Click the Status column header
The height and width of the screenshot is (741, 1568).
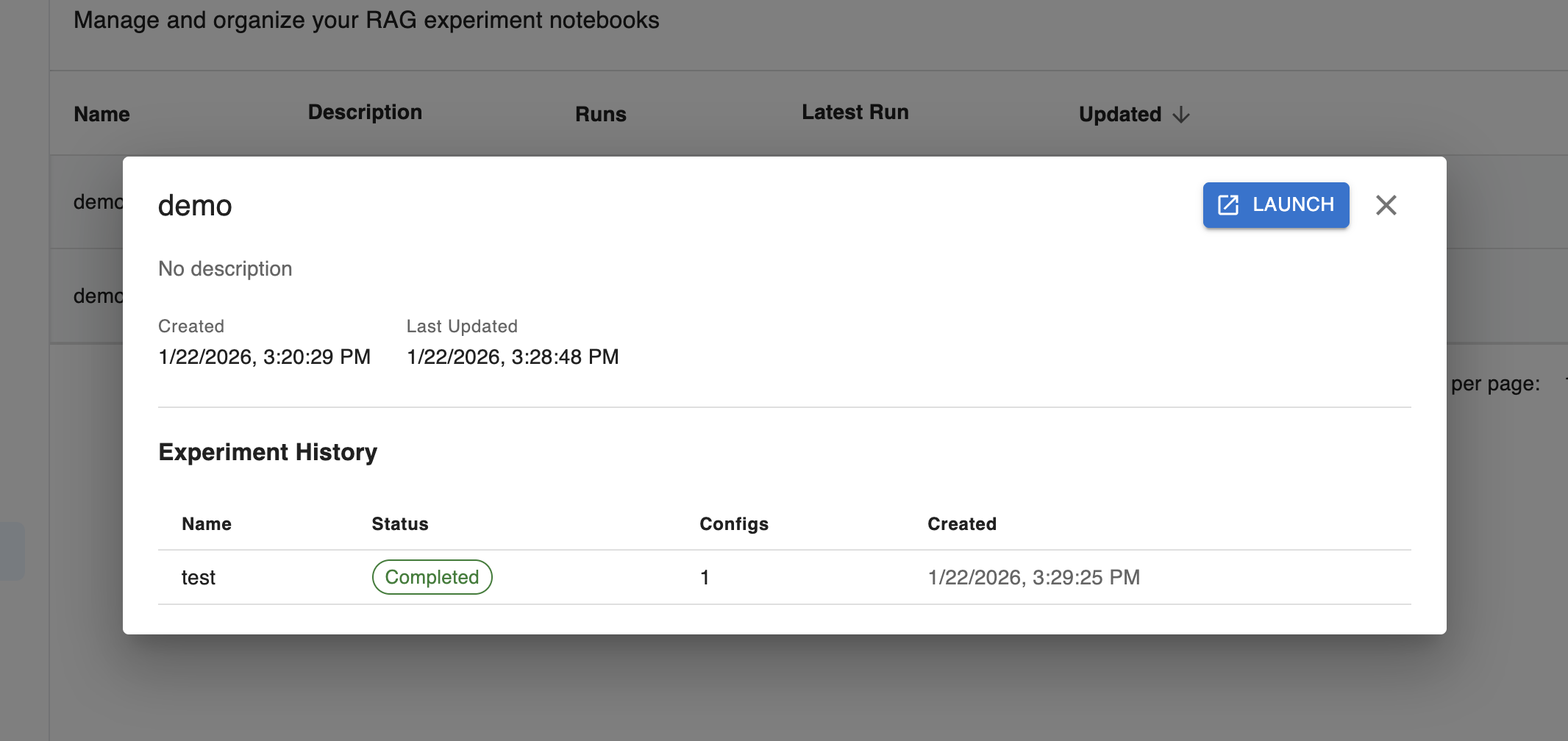(x=399, y=524)
